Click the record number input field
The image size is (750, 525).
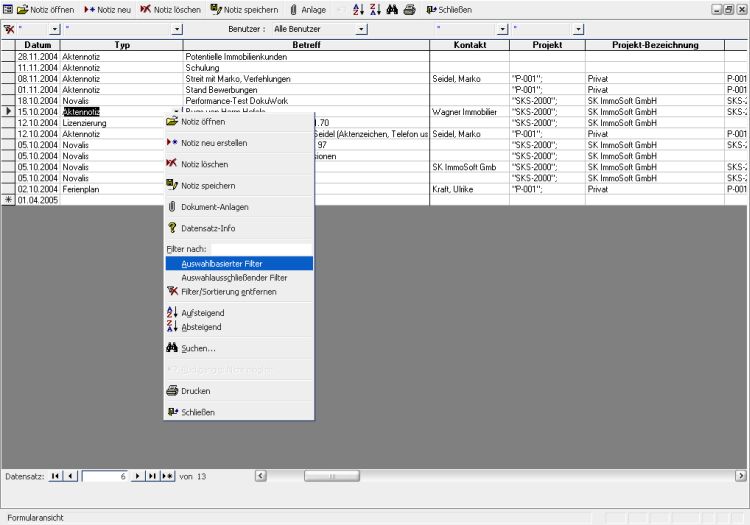(x=105, y=476)
